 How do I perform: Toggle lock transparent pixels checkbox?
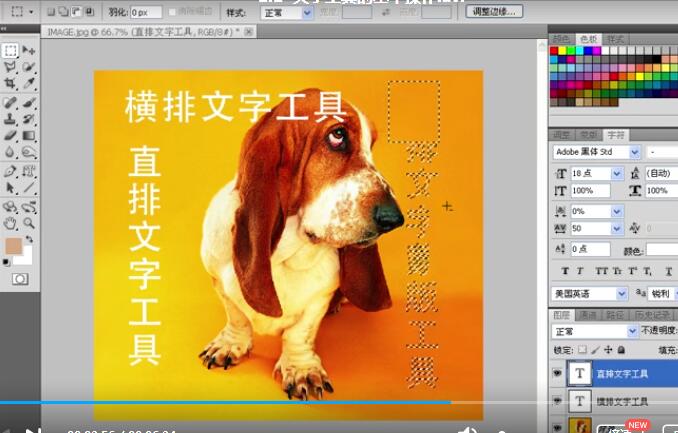point(582,349)
